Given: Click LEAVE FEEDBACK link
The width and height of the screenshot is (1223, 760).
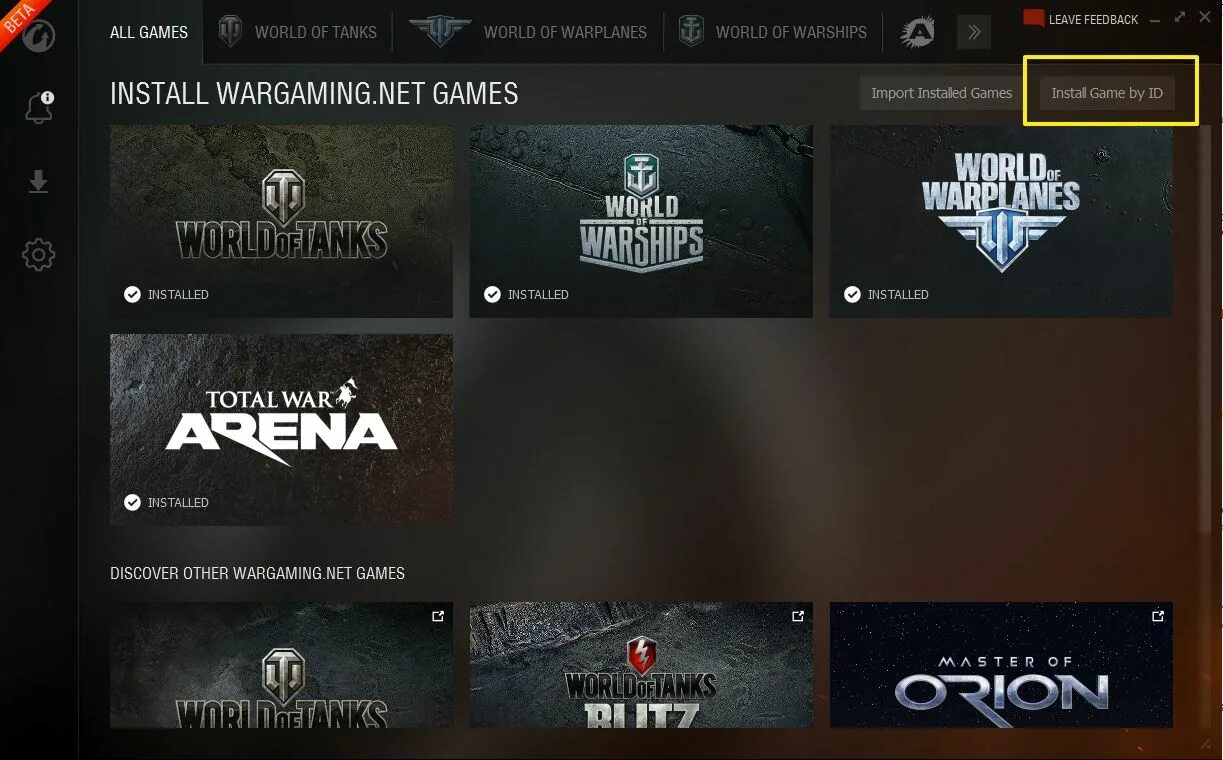Looking at the screenshot, I should [1093, 19].
